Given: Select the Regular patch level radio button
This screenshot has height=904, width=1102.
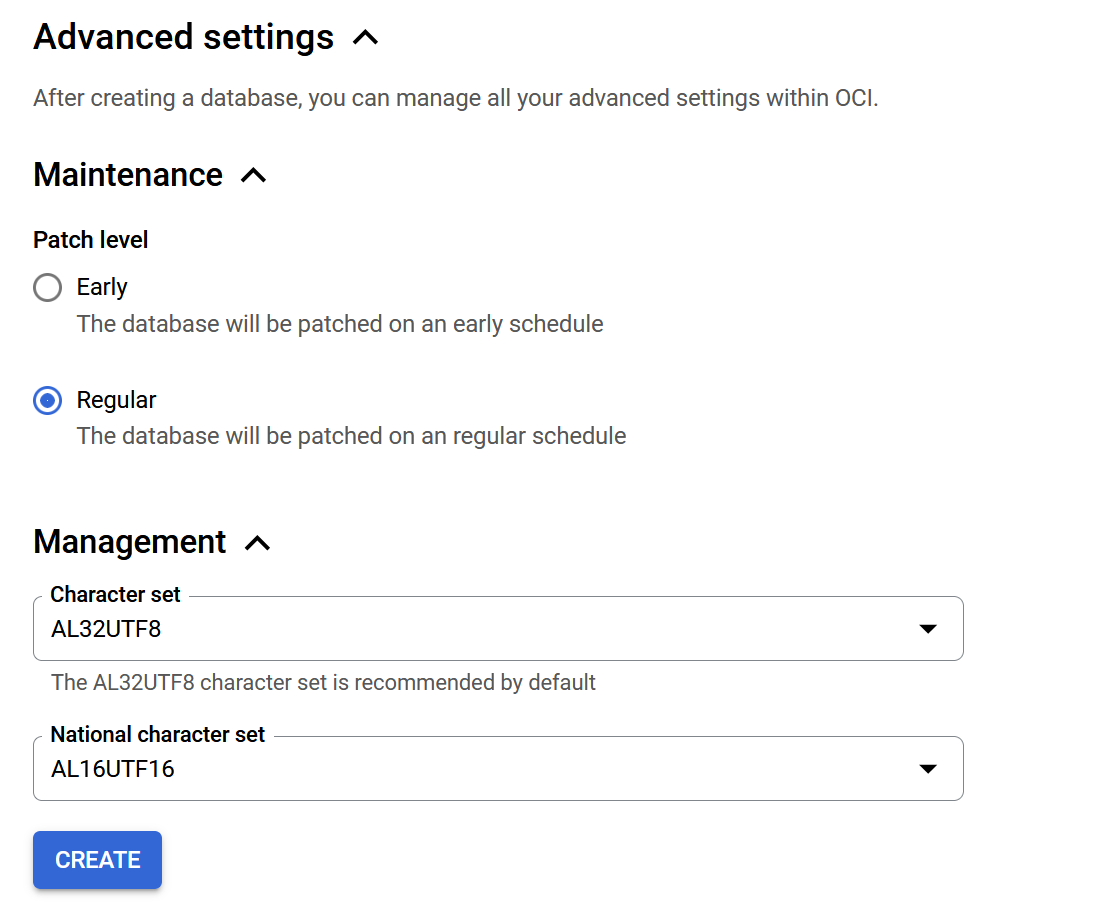Looking at the screenshot, I should point(47,401).
